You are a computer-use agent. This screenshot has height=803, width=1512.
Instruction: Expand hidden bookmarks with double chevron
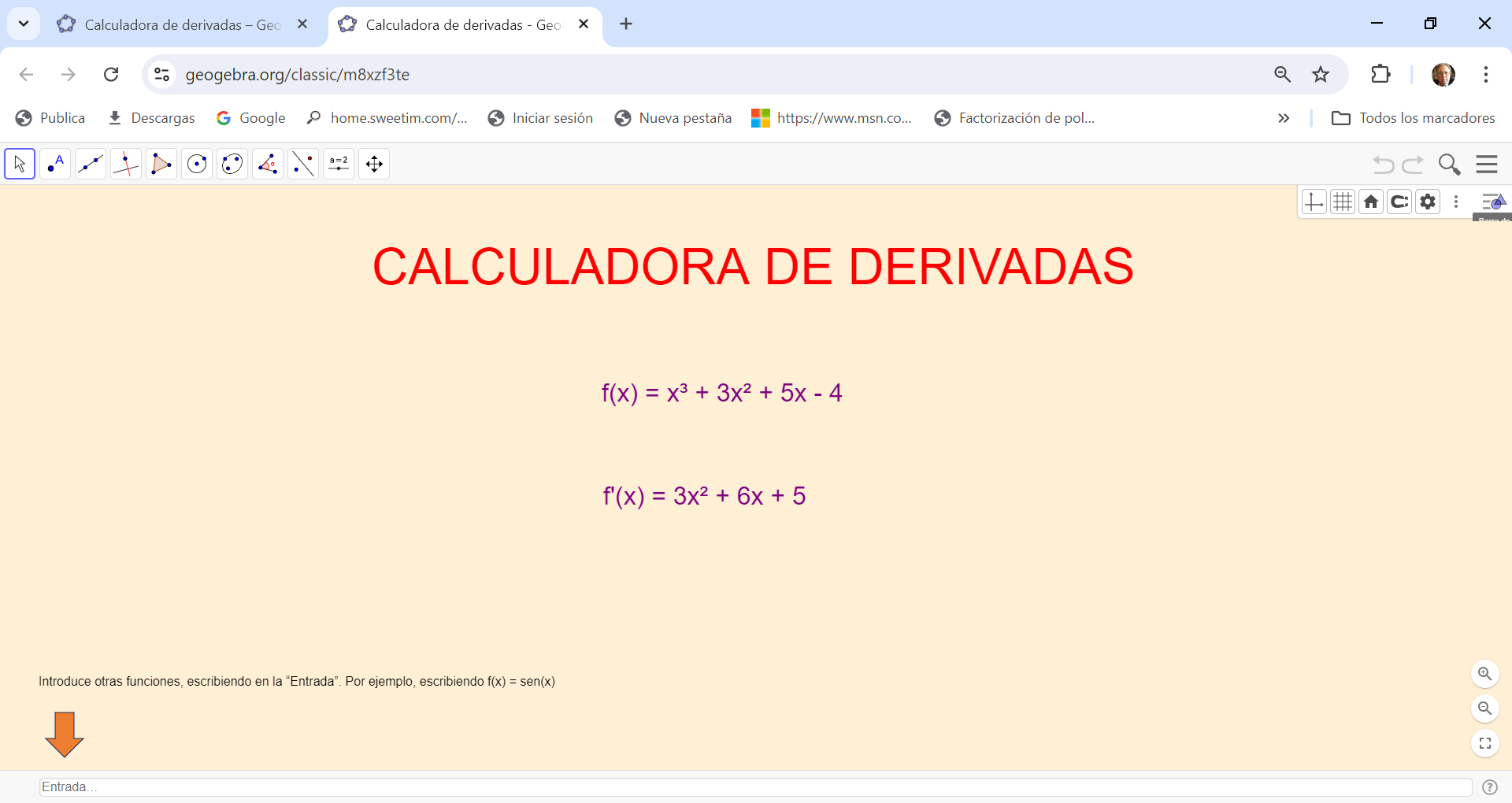1284,118
